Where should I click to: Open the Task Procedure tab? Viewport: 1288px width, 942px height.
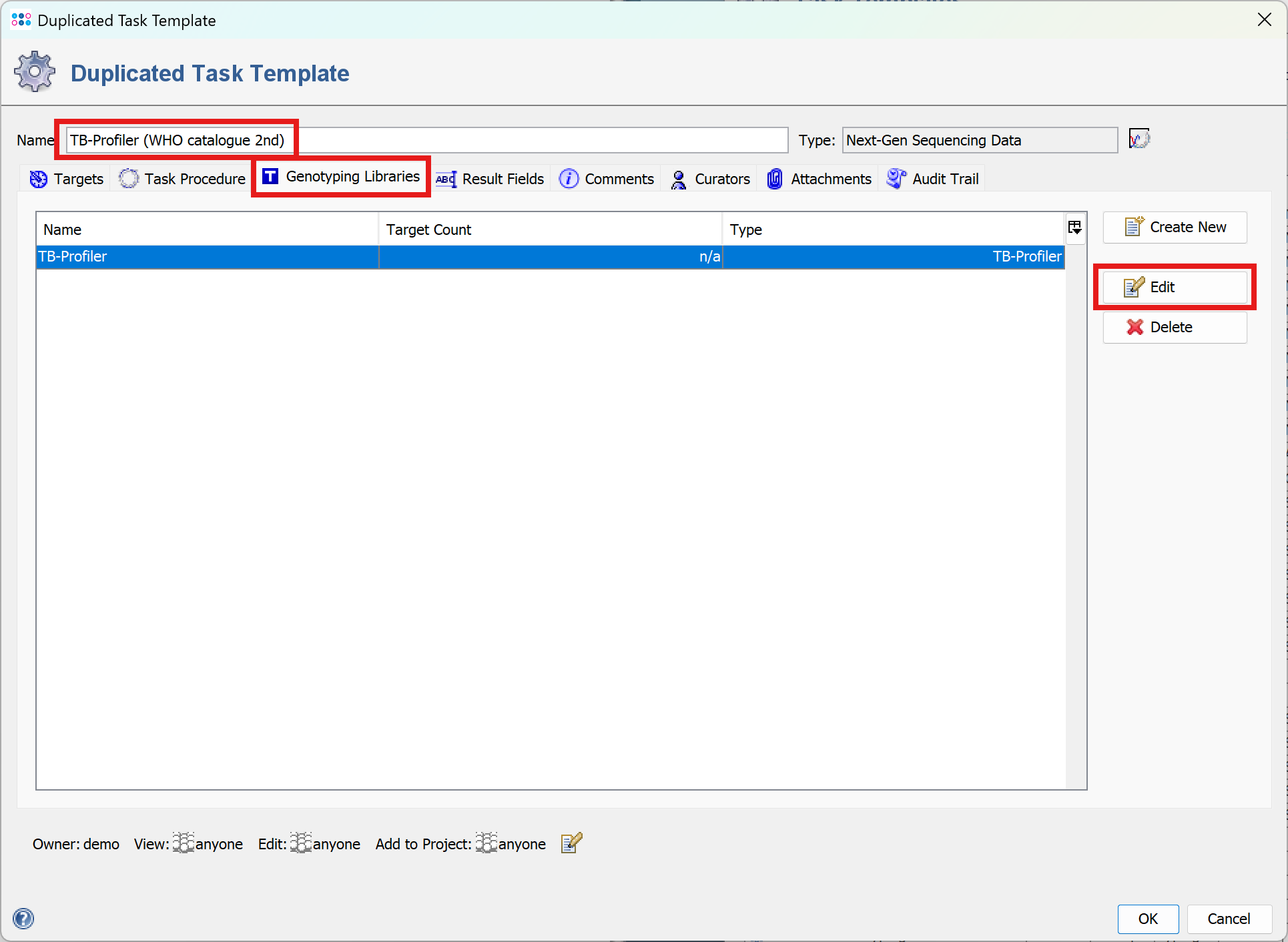pos(182,179)
